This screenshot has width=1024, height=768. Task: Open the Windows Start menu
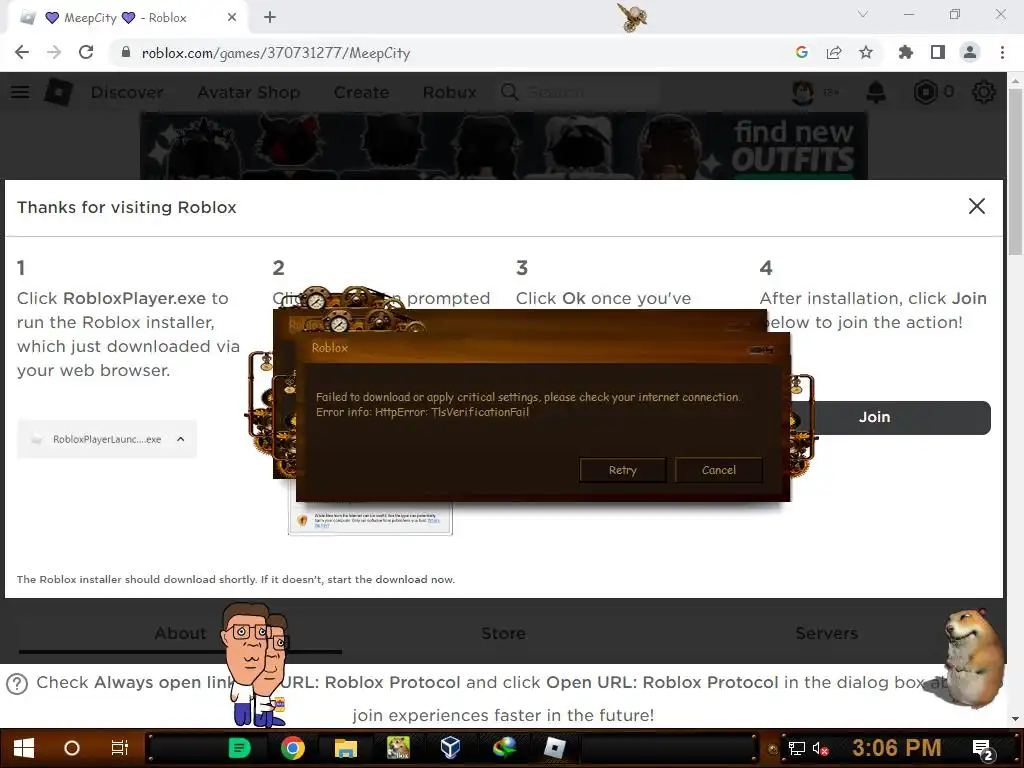pos(24,748)
